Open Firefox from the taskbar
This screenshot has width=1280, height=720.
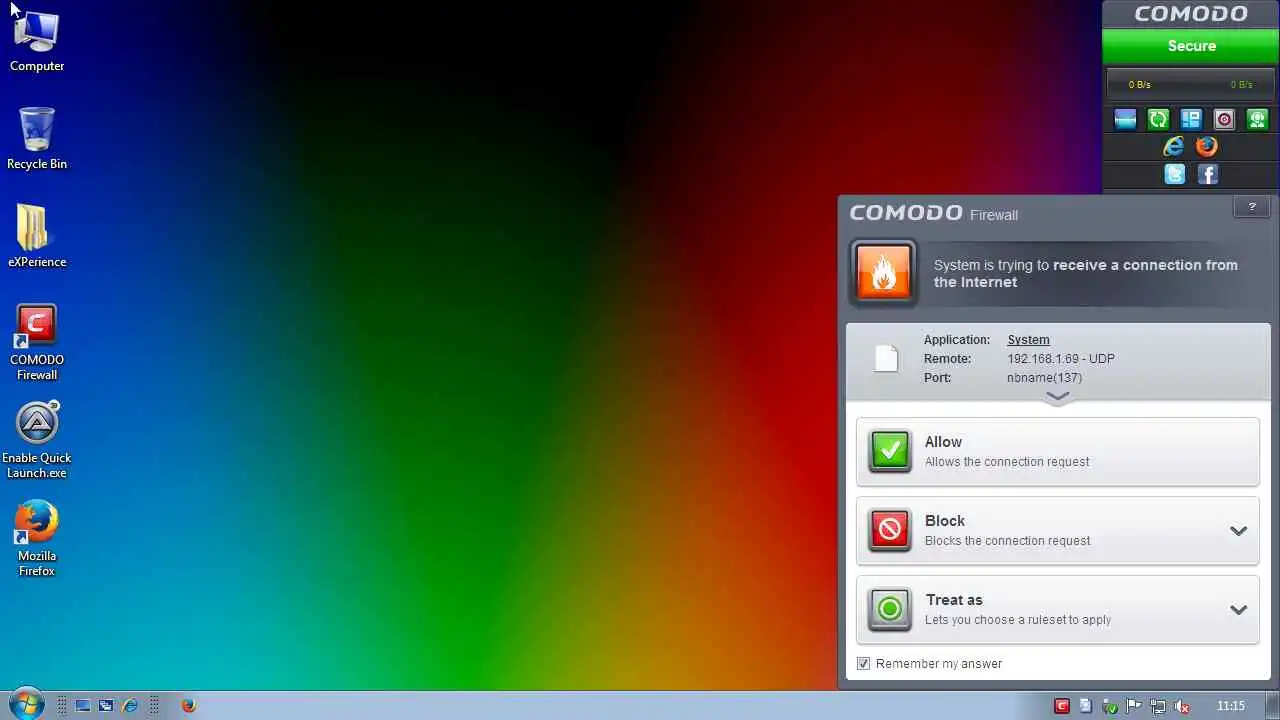[188, 706]
